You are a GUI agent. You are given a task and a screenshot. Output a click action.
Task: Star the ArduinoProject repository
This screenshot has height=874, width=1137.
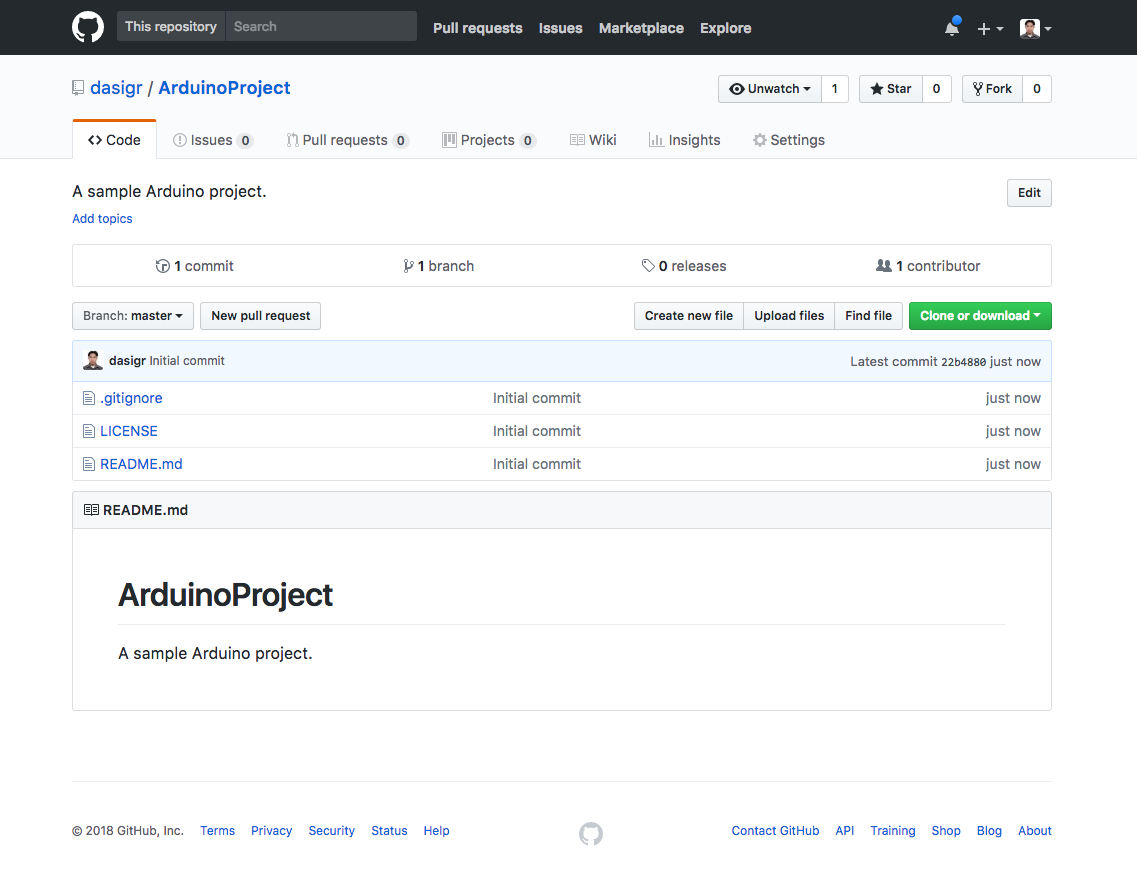(890, 88)
